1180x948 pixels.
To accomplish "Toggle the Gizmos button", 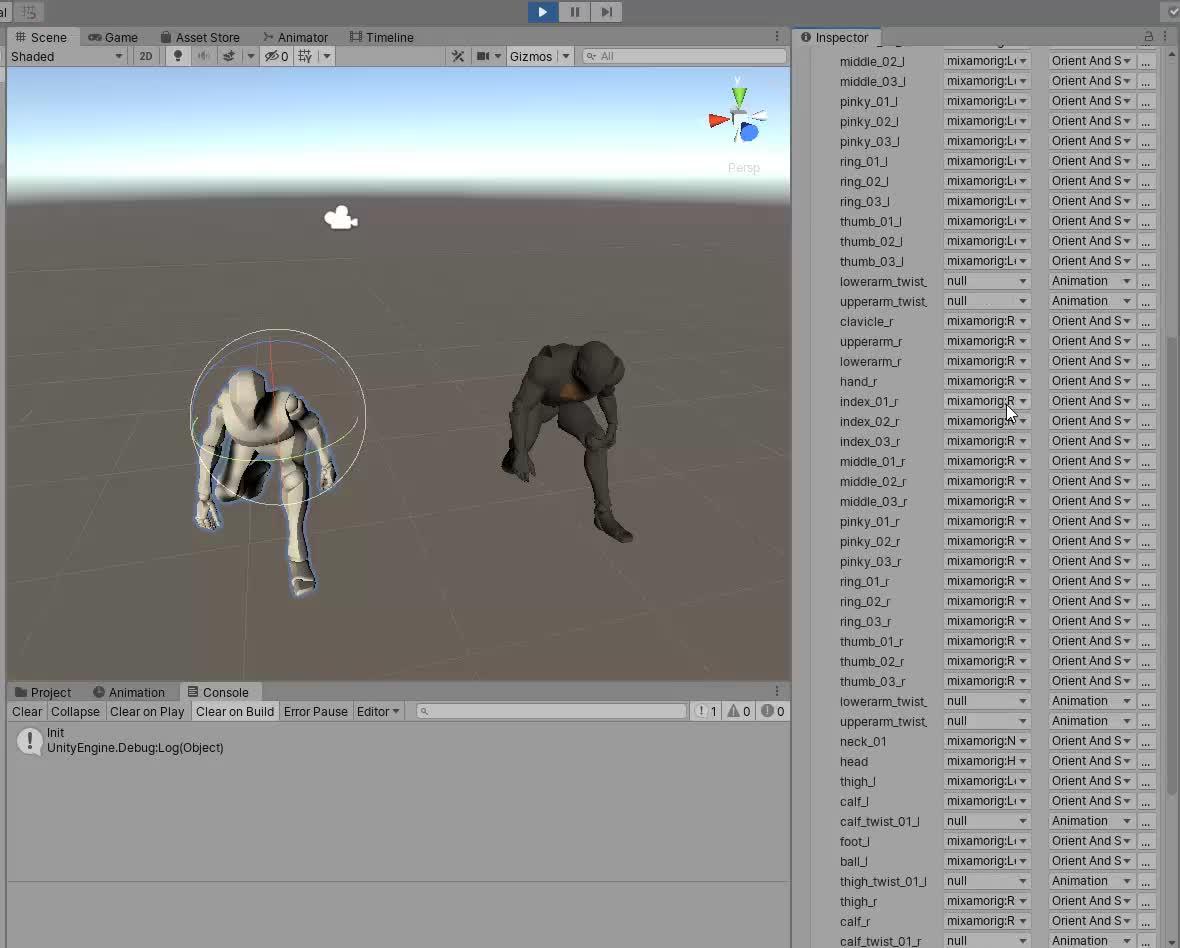I will pyautogui.click(x=531, y=56).
